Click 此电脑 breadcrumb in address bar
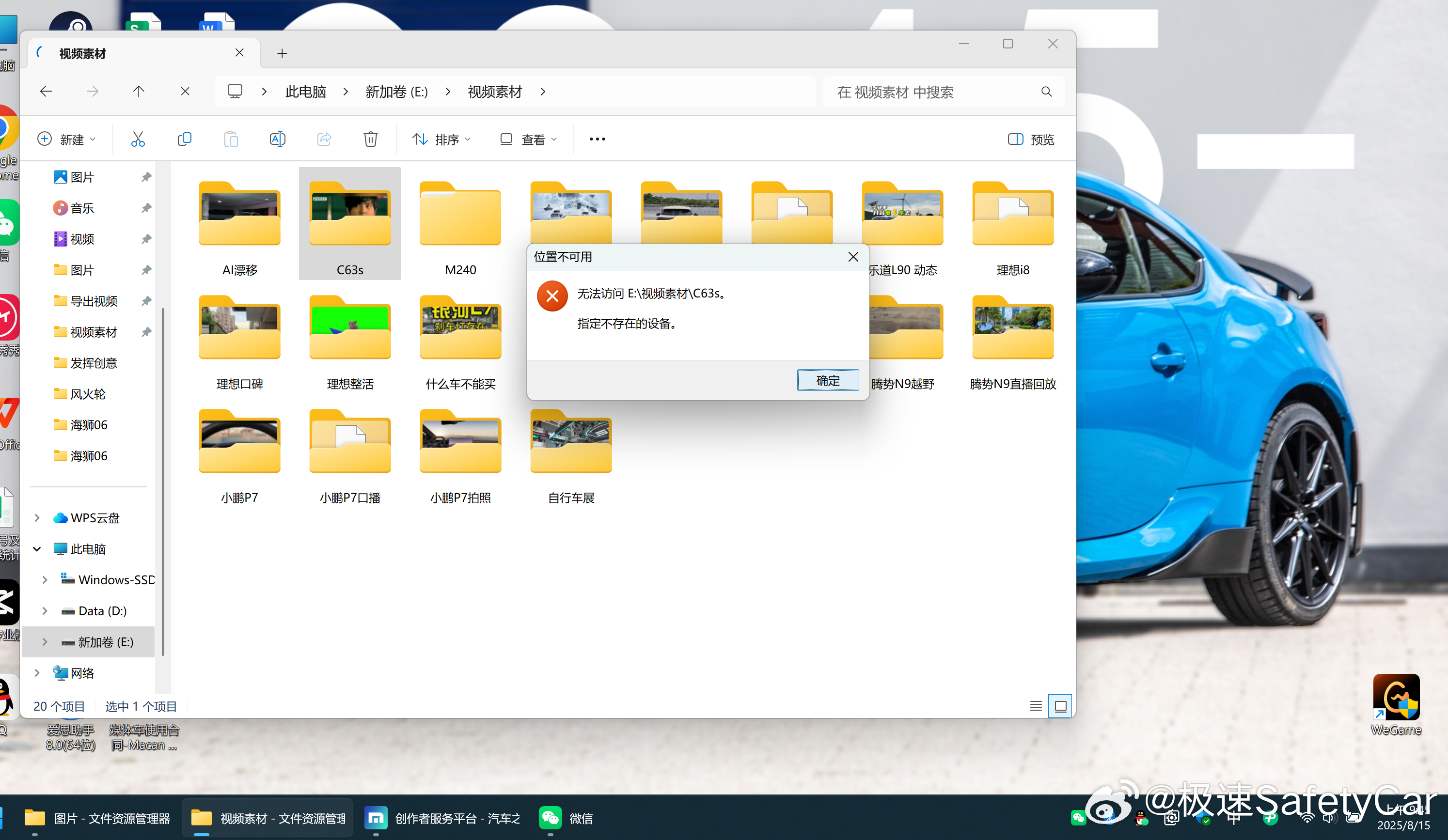 (306, 92)
